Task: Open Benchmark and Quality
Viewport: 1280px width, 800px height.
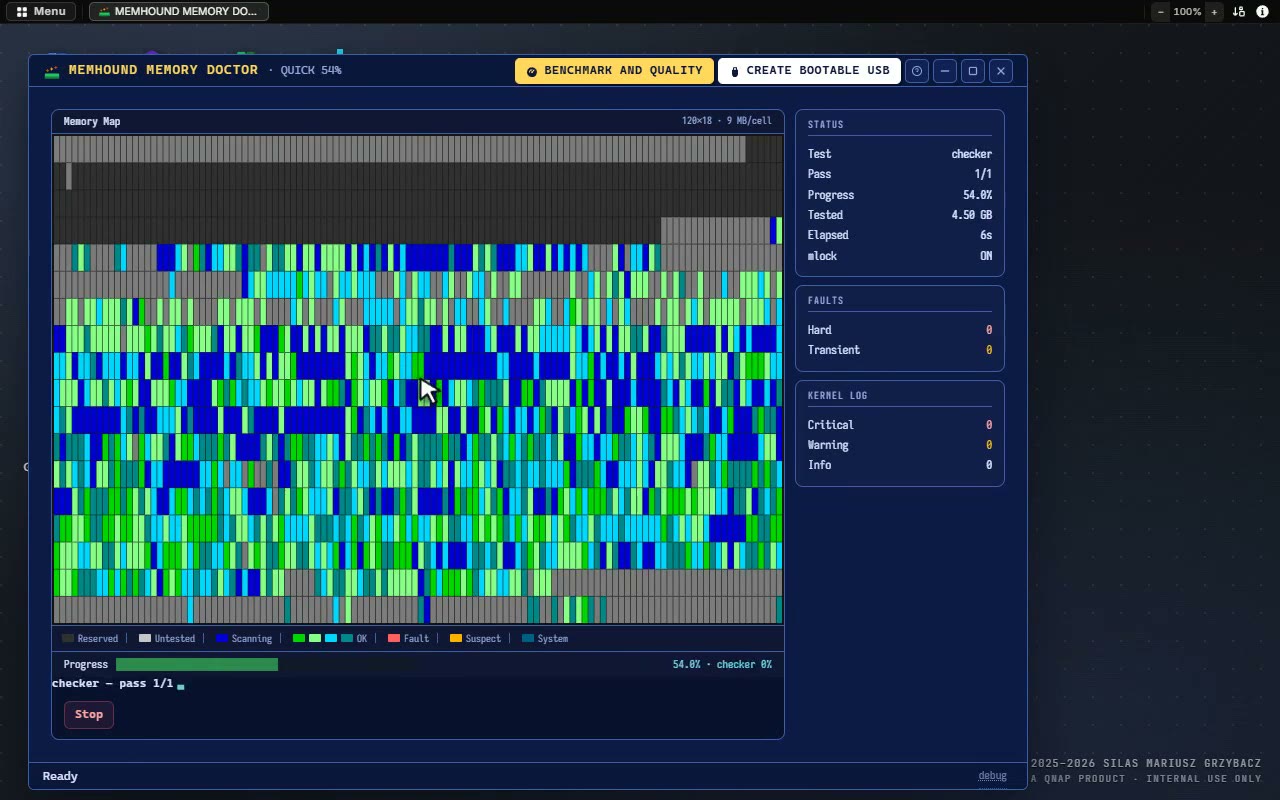Action: tap(614, 71)
